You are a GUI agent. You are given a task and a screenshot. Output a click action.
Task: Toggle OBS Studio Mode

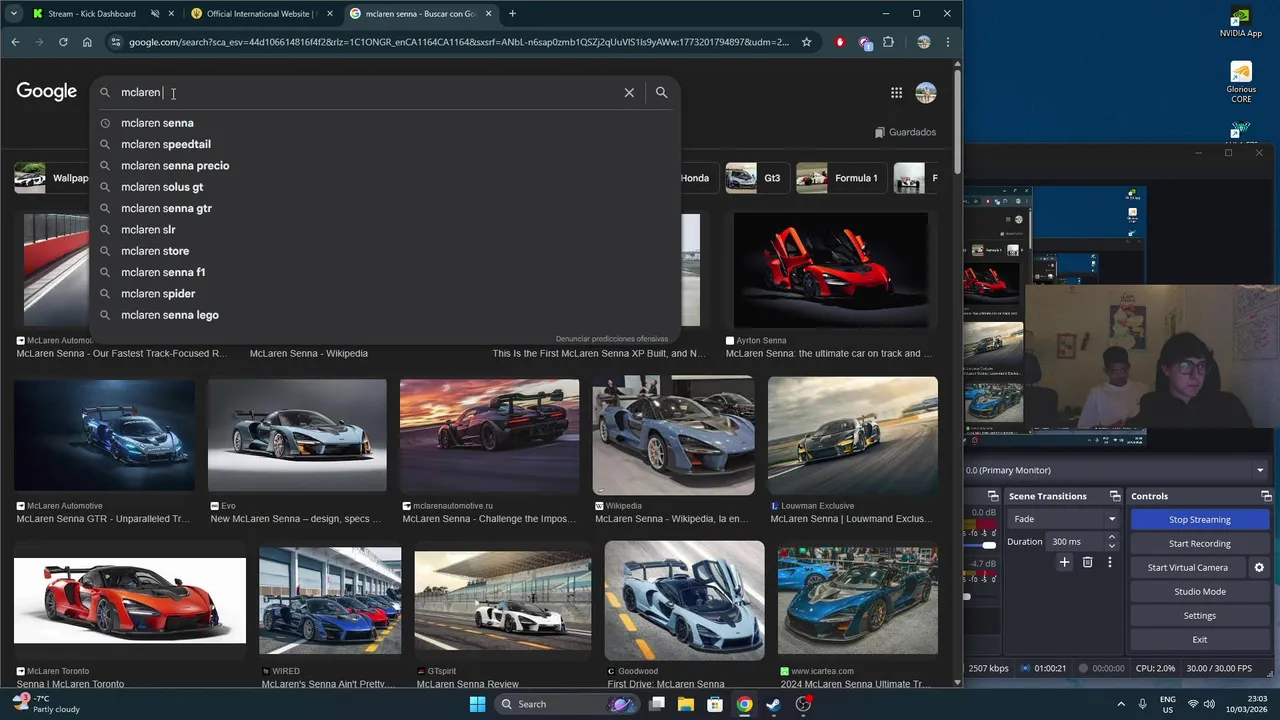point(1199,592)
